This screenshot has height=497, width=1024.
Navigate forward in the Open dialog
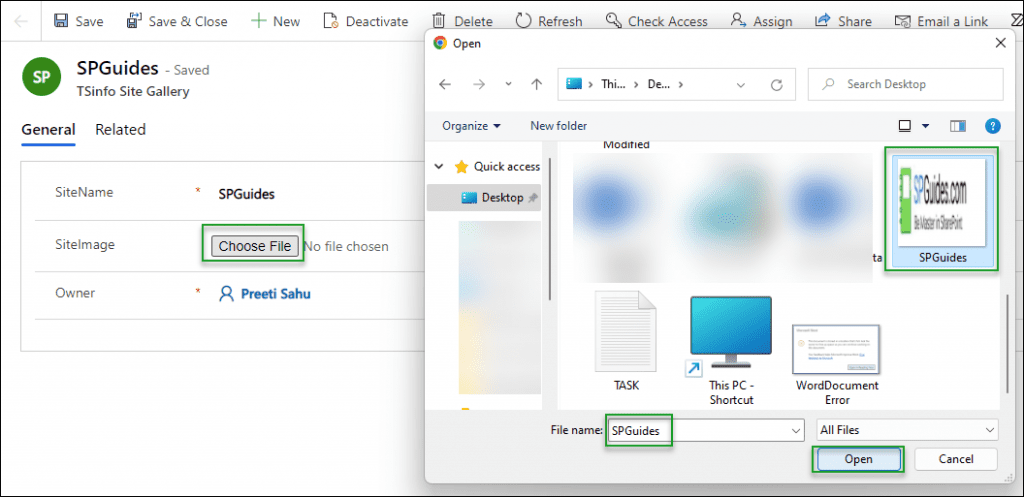click(x=479, y=84)
